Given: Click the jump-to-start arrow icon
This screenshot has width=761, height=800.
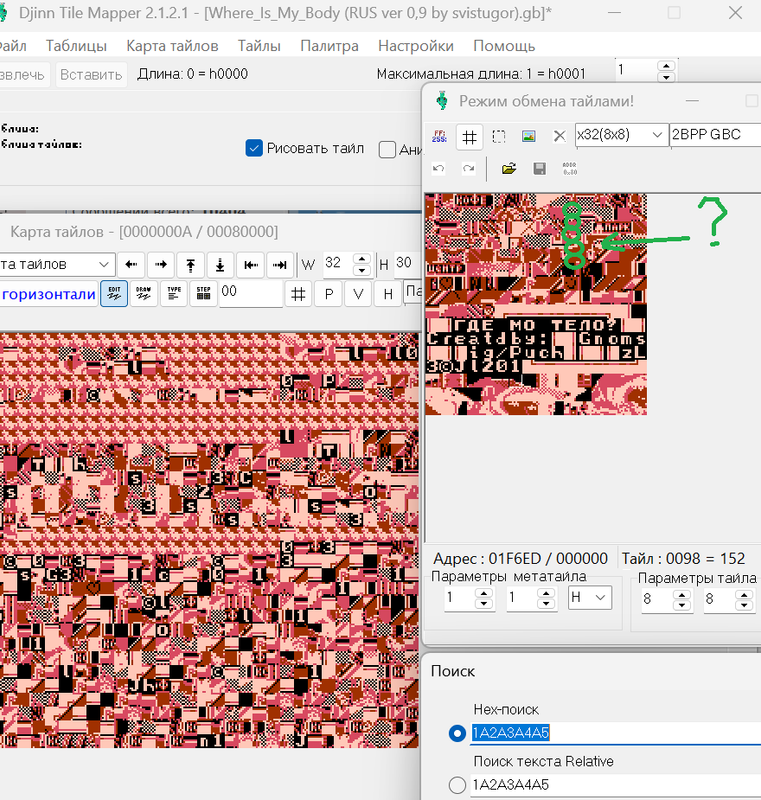Looking at the screenshot, I should coord(250,264).
